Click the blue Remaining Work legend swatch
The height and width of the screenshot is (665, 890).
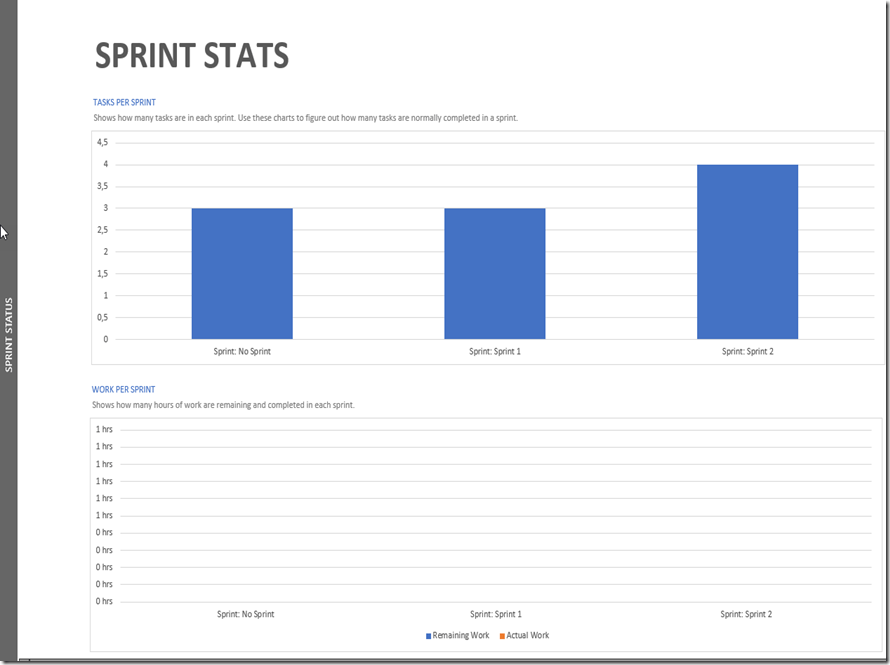point(429,636)
